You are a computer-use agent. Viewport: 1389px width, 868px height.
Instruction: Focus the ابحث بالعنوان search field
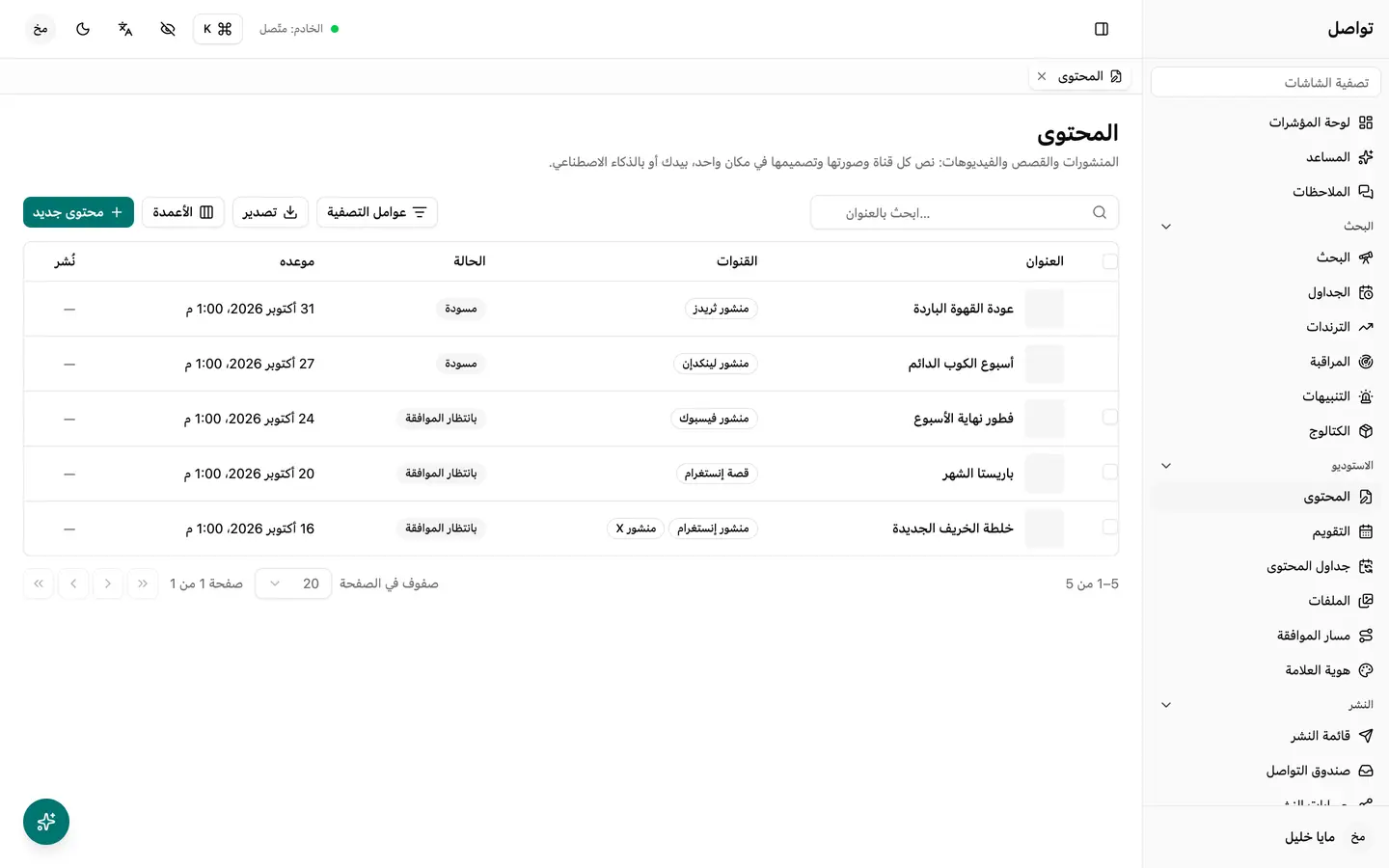(x=965, y=212)
